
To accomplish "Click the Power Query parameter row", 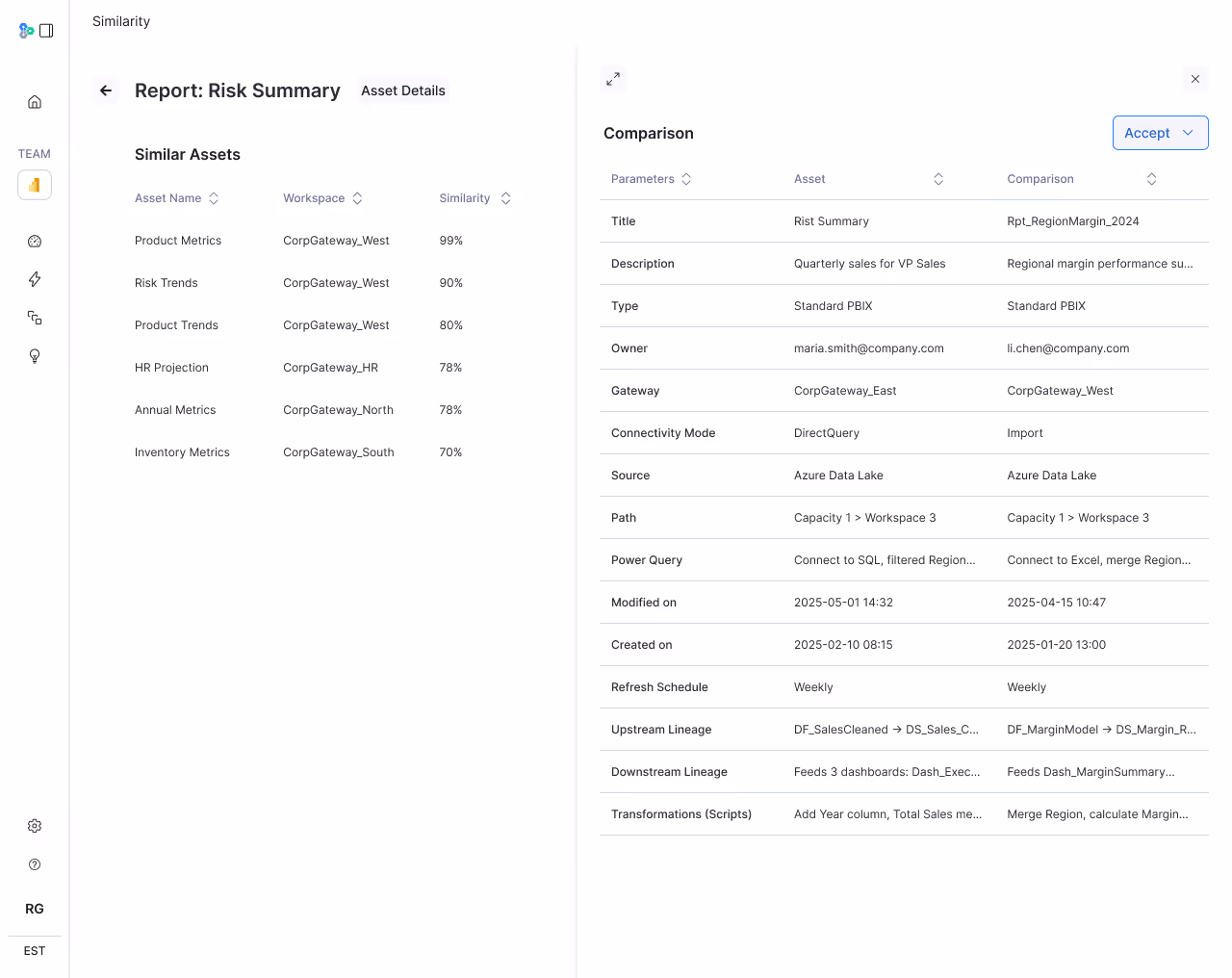I will point(904,560).
